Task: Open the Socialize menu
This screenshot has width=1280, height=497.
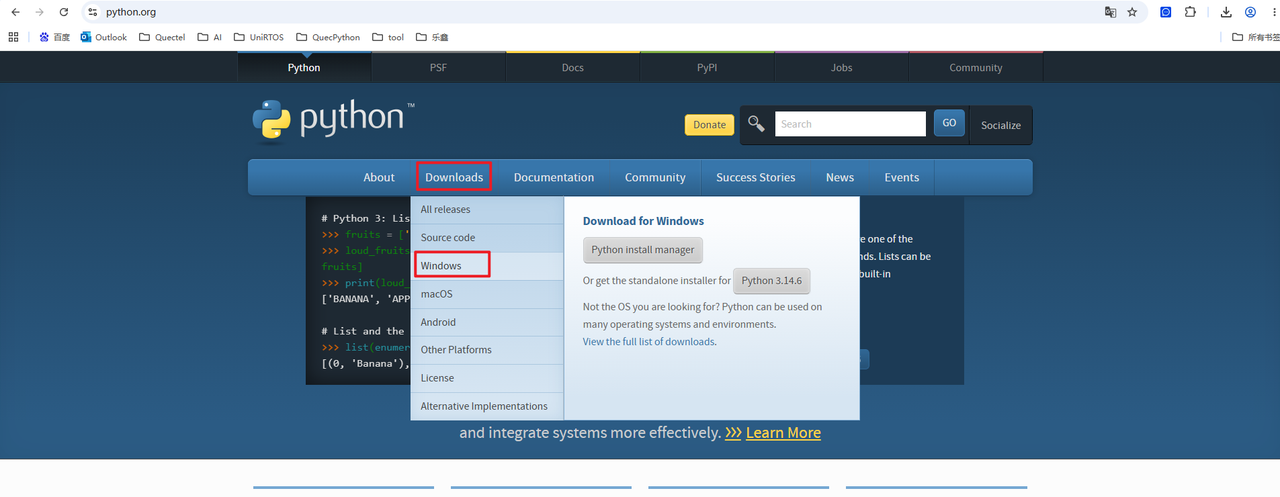Action: 1001,125
